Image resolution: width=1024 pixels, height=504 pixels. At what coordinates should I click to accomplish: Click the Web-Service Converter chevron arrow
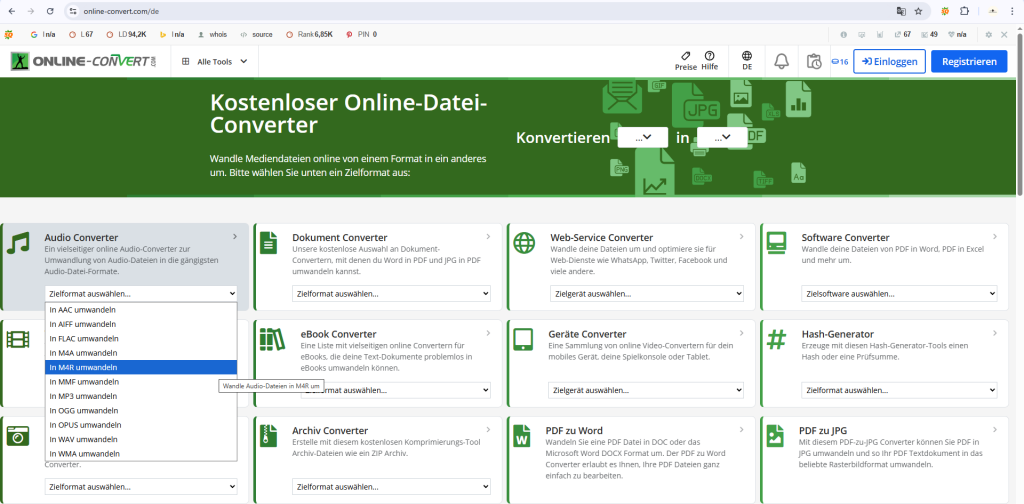(741, 236)
